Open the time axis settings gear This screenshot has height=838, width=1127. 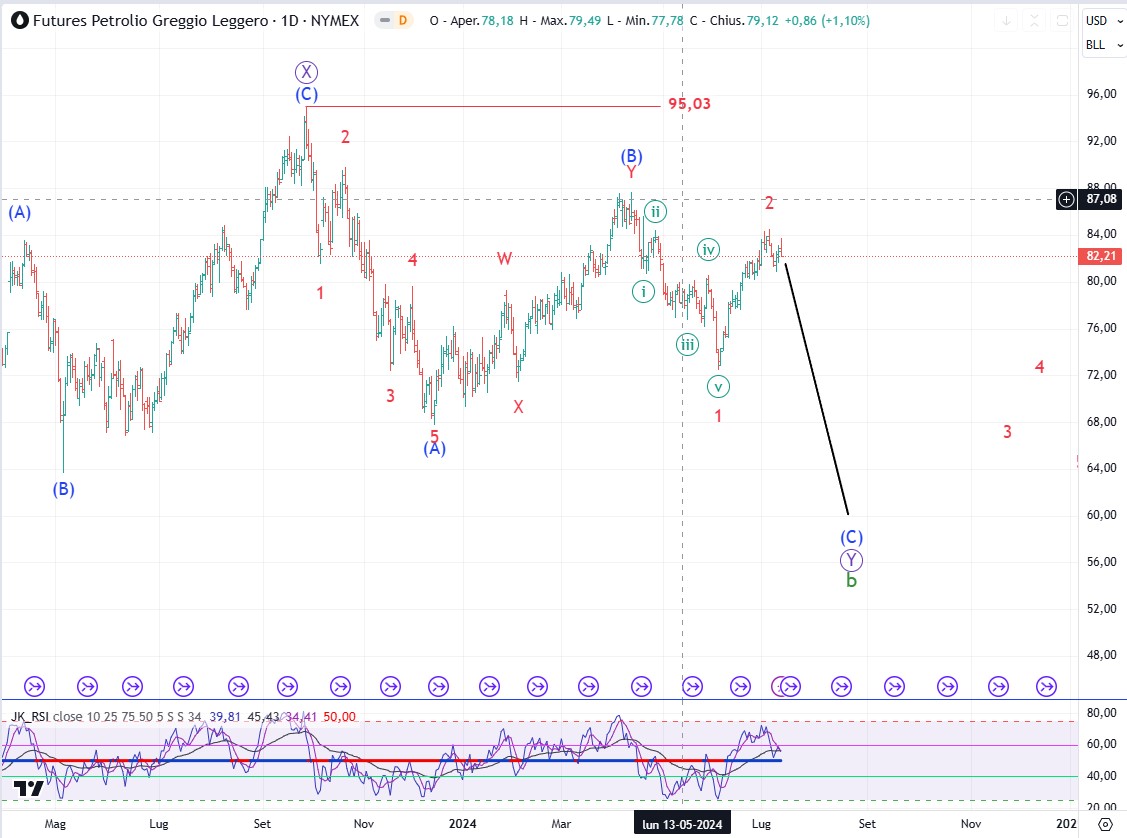[x=1105, y=824]
